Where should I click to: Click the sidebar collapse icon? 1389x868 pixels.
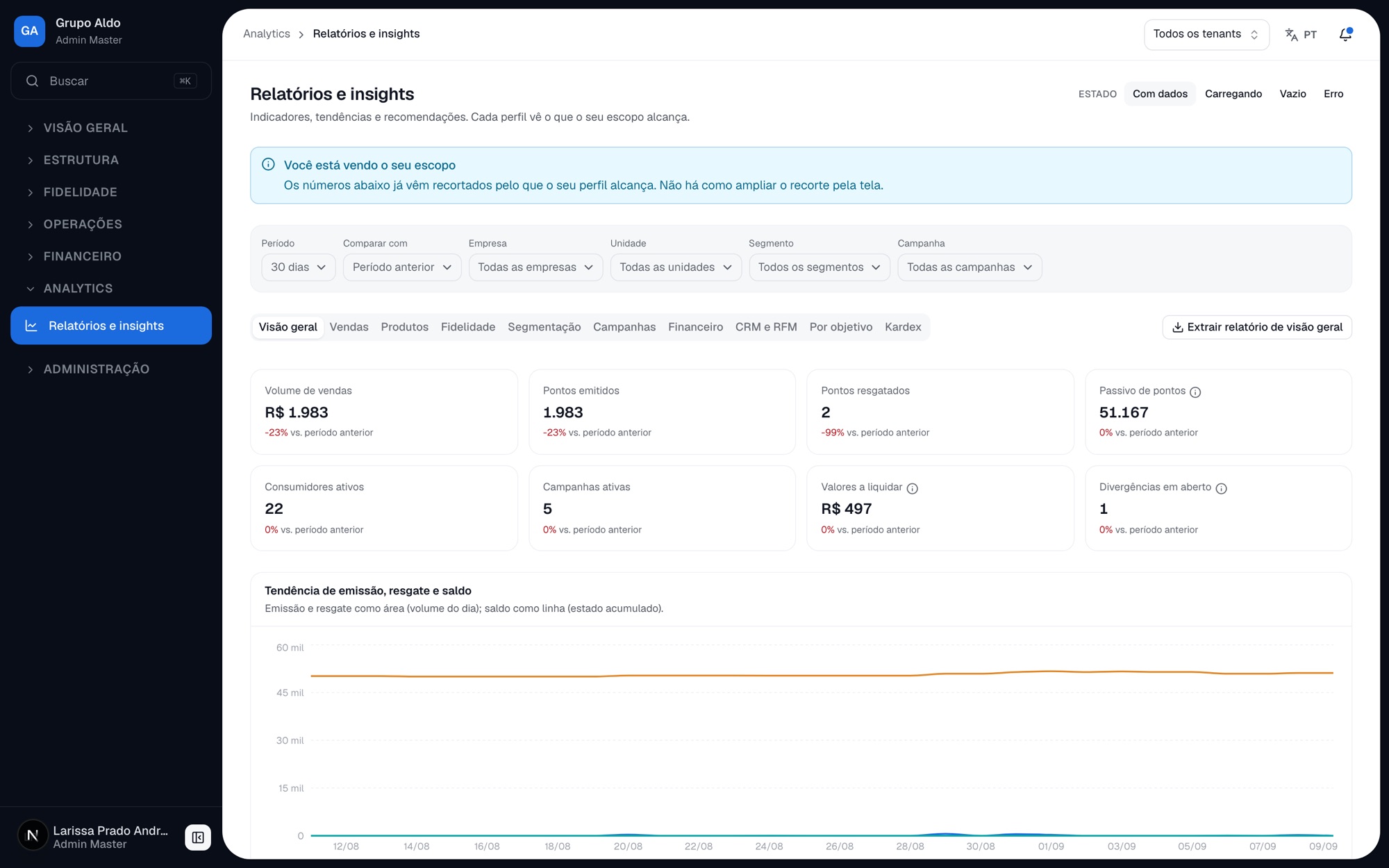click(198, 837)
